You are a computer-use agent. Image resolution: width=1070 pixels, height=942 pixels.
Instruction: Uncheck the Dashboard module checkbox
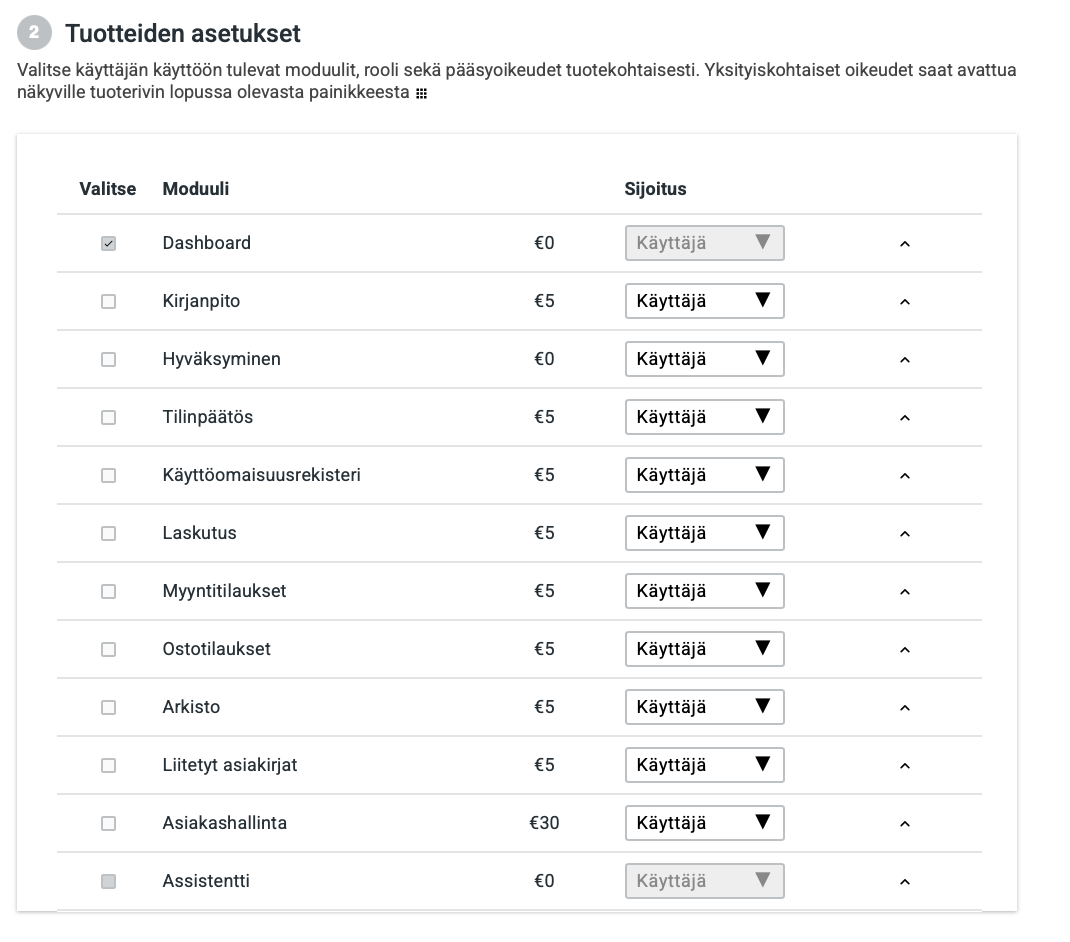tap(108, 242)
